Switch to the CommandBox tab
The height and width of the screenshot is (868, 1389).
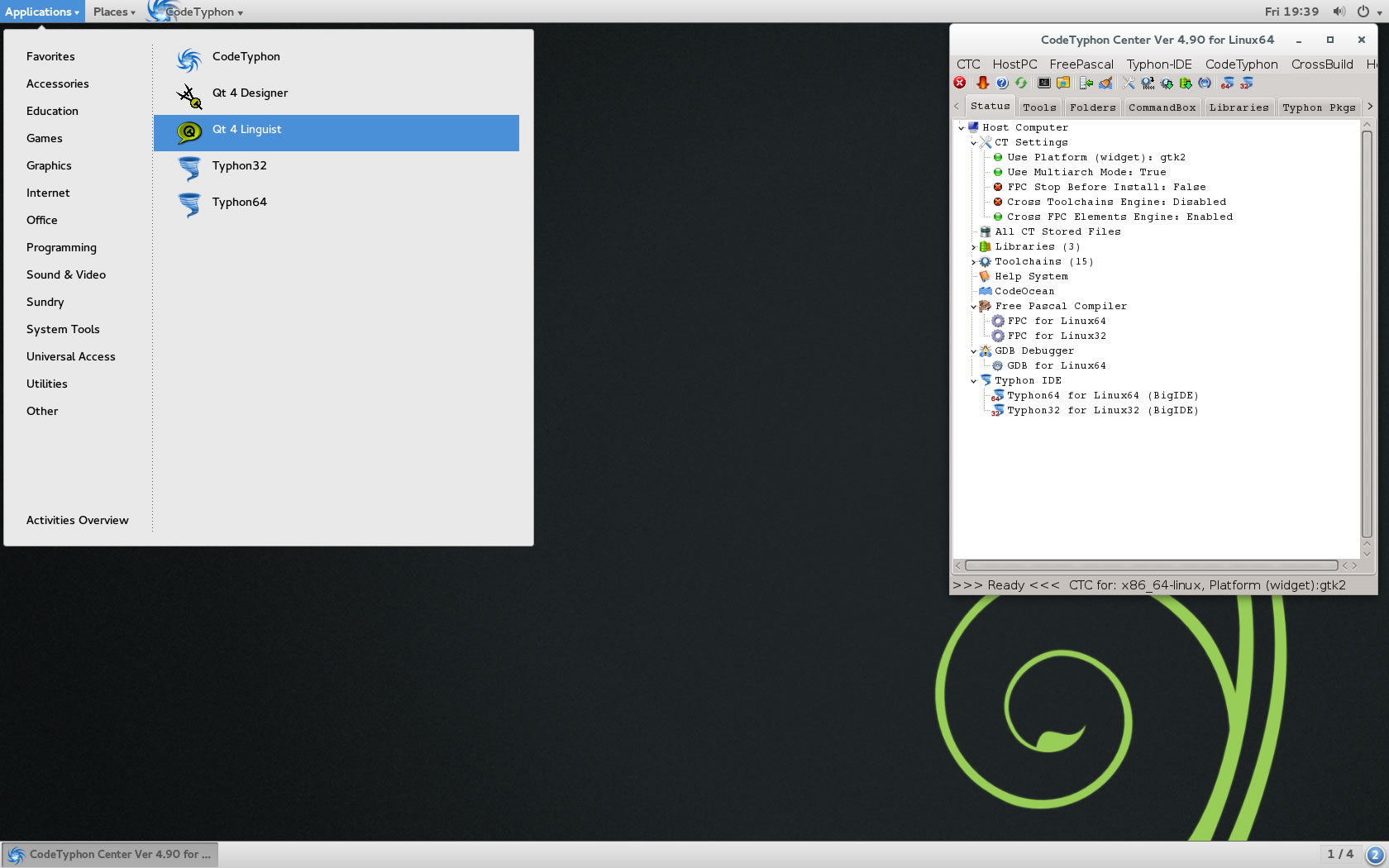click(1162, 107)
